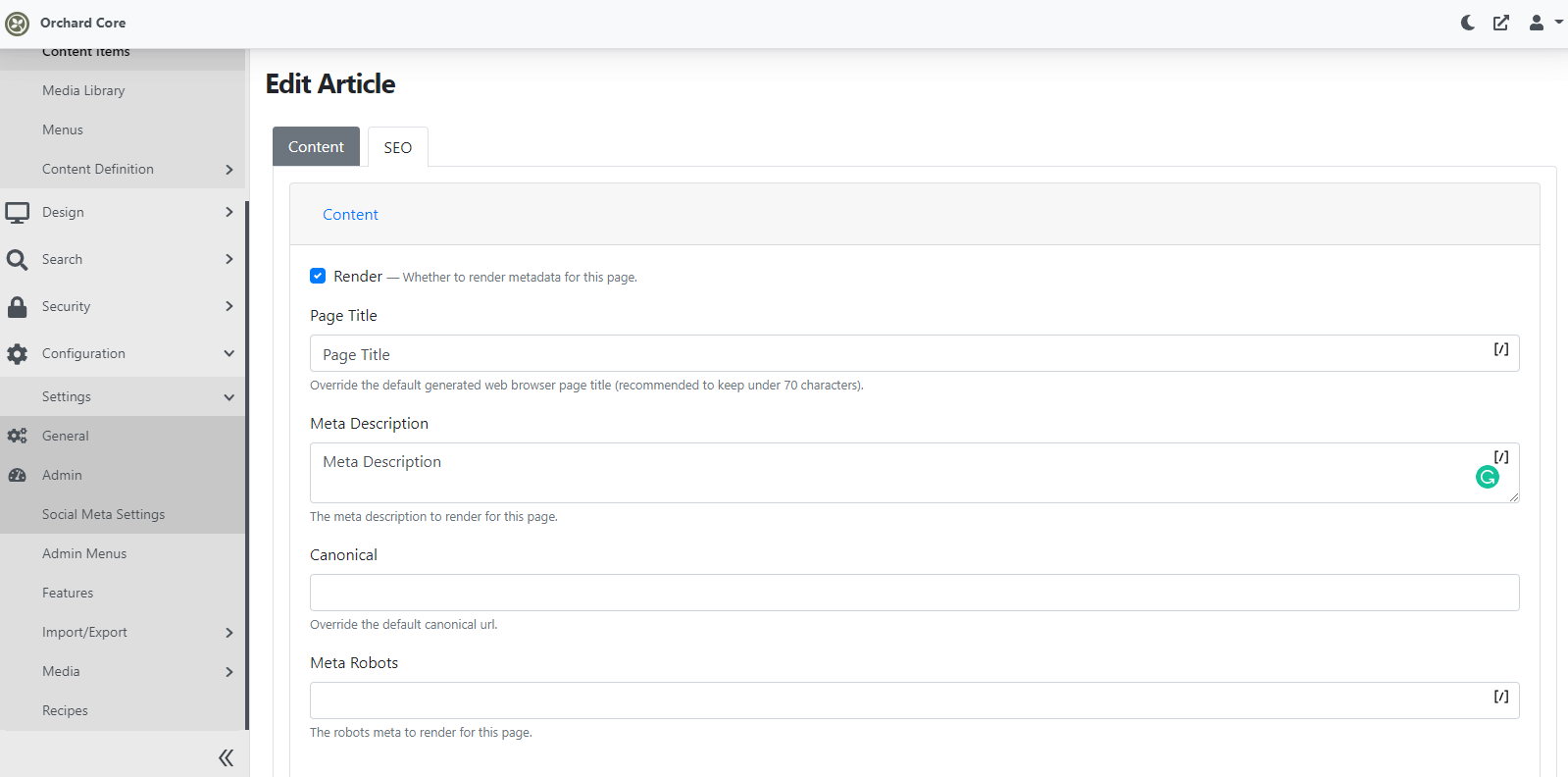Screen dimensions: 1568x777
Task: Click the Grammarly icon in Meta Description
Action: (x=1488, y=477)
